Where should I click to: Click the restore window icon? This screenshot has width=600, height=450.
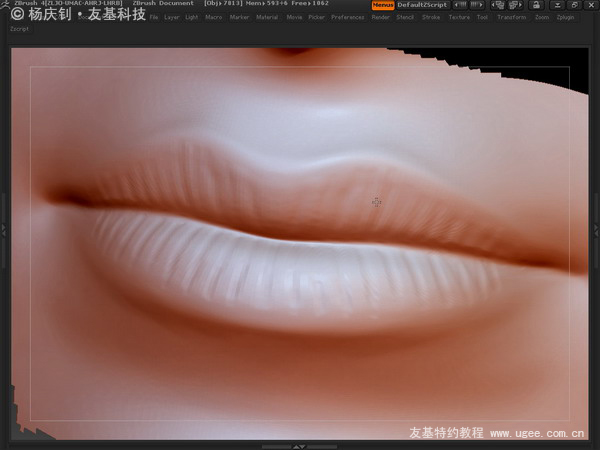coord(574,5)
